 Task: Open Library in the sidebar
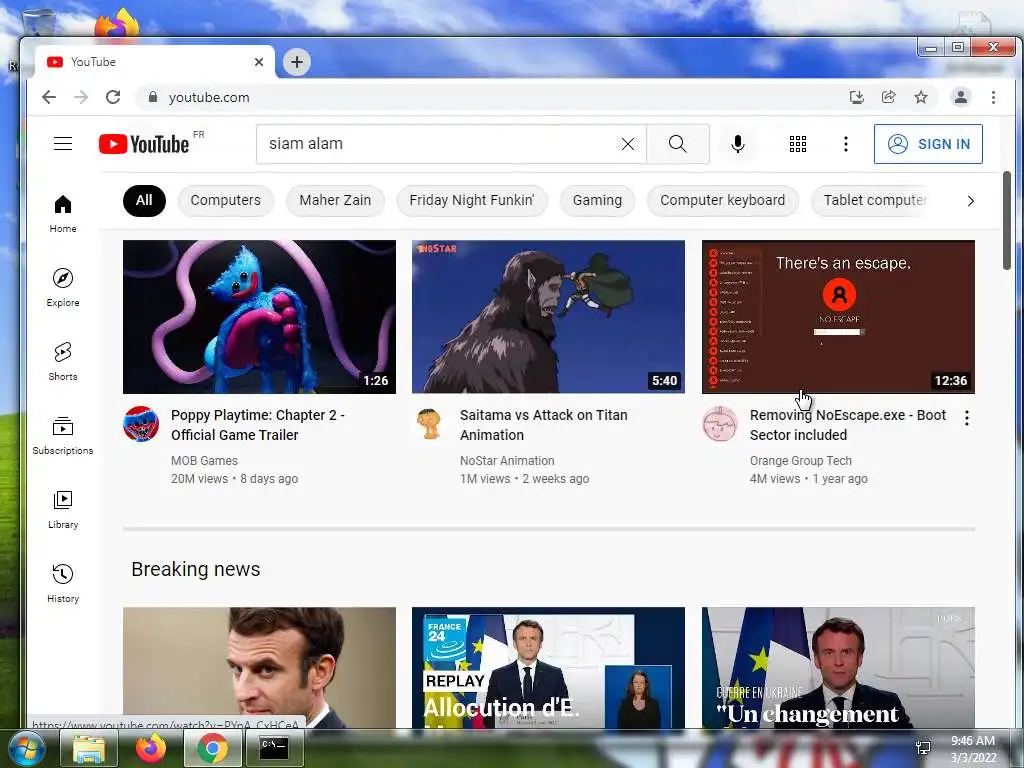point(63,509)
